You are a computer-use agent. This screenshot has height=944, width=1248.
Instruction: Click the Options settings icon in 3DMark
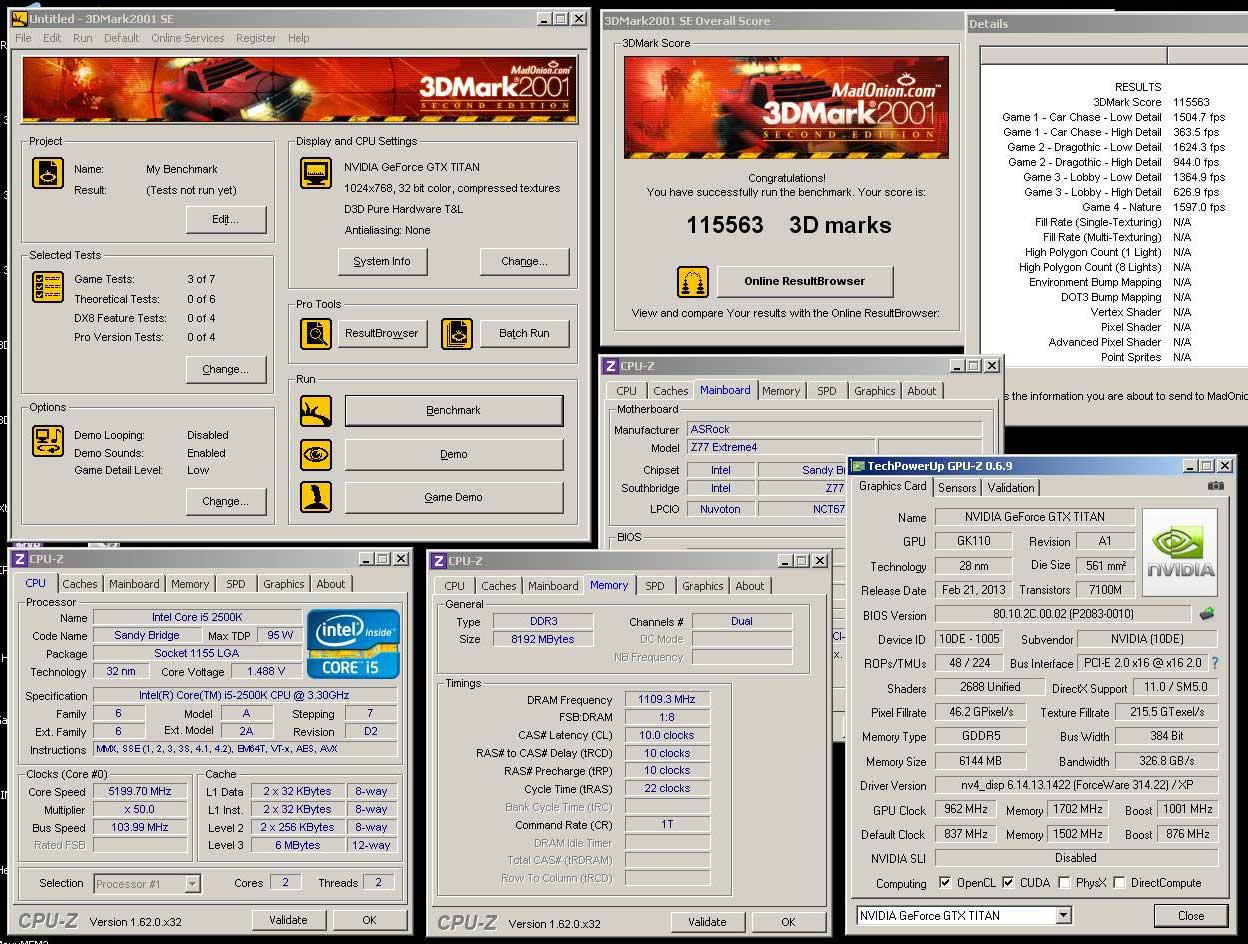[x=47, y=441]
